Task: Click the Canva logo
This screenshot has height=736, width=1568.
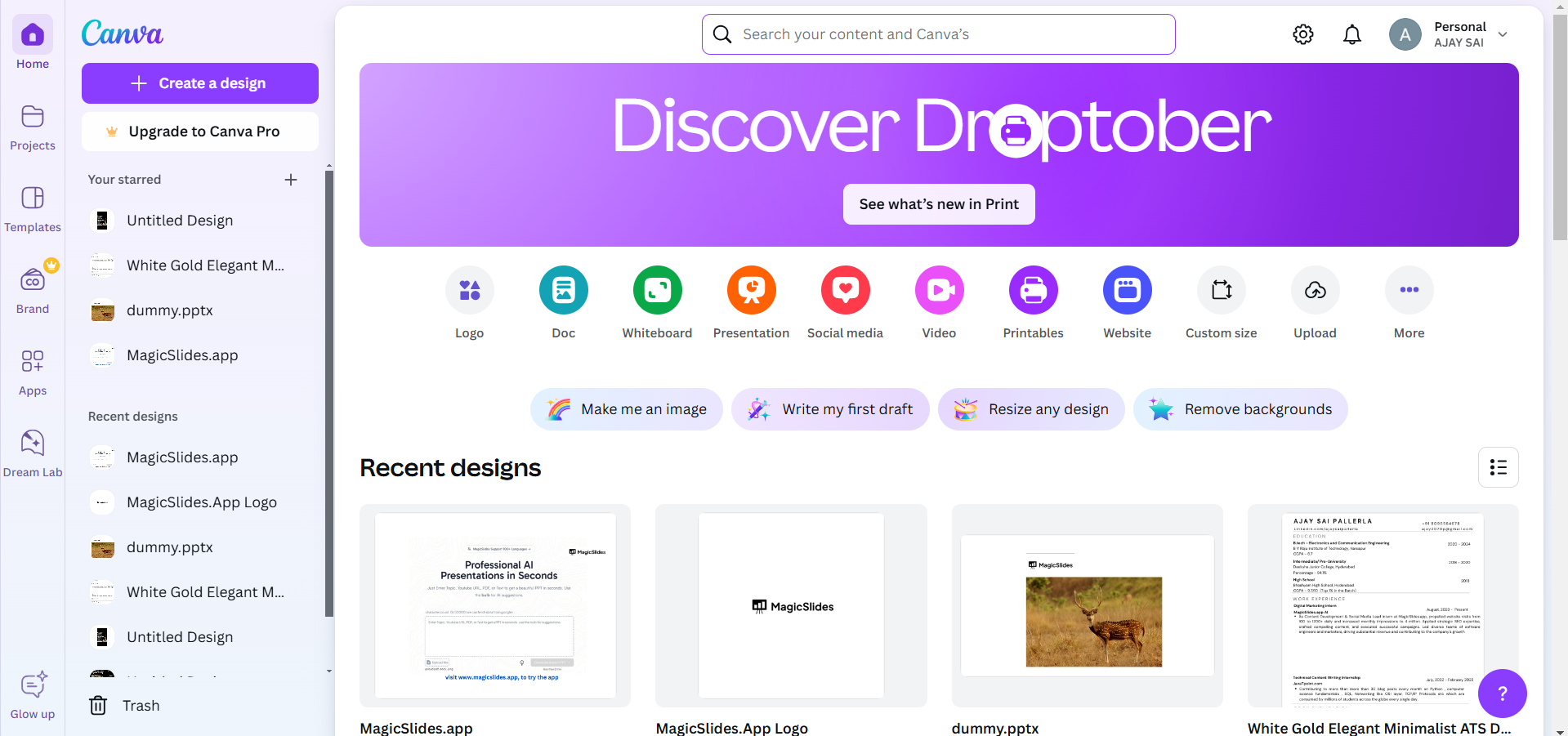Action: pyautogui.click(x=123, y=33)
